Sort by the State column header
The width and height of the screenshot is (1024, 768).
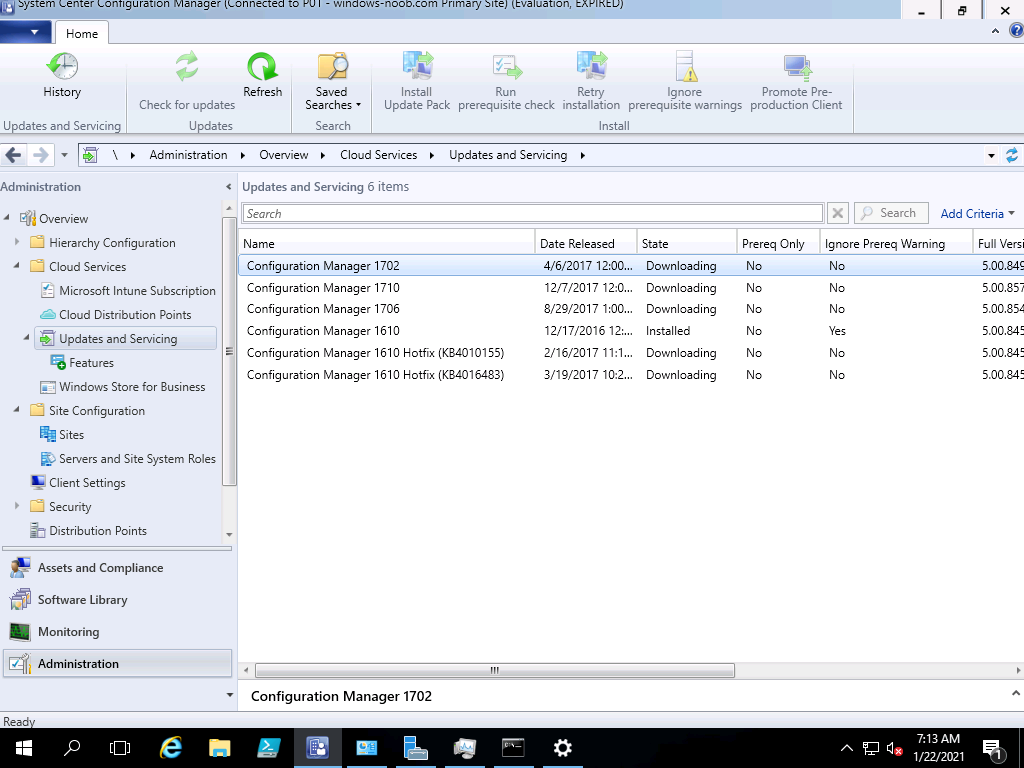687,244
